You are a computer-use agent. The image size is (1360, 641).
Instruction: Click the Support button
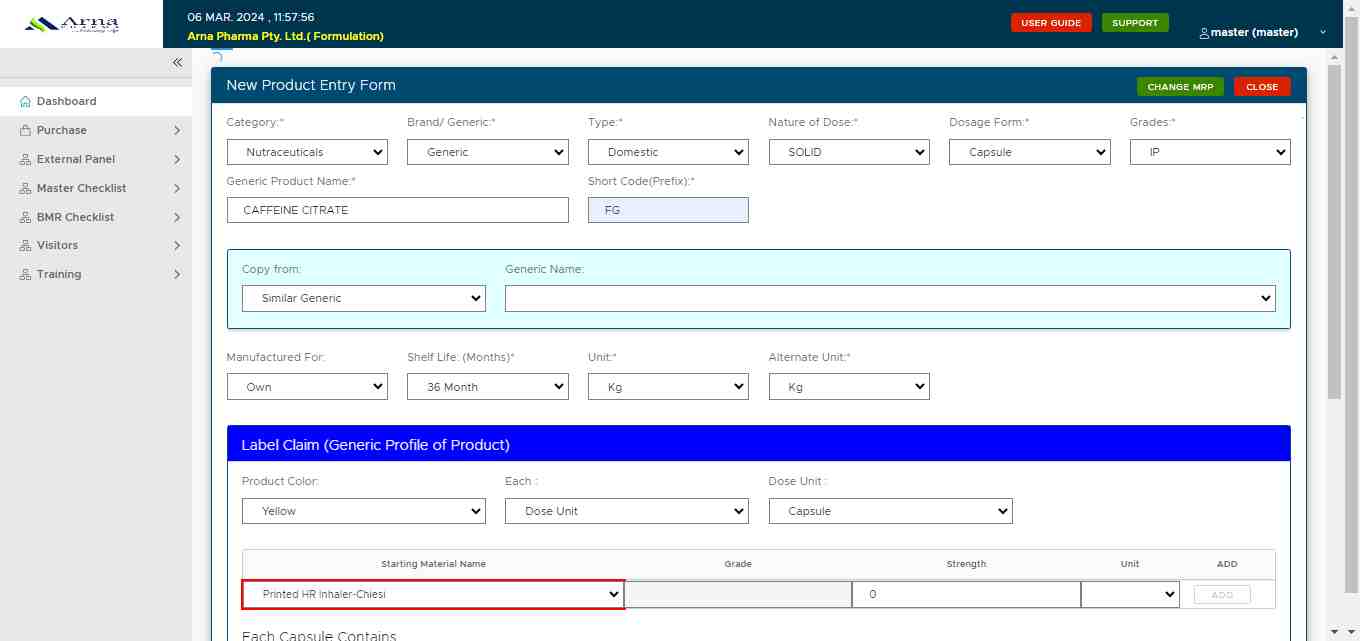(x=1134, y=23)
